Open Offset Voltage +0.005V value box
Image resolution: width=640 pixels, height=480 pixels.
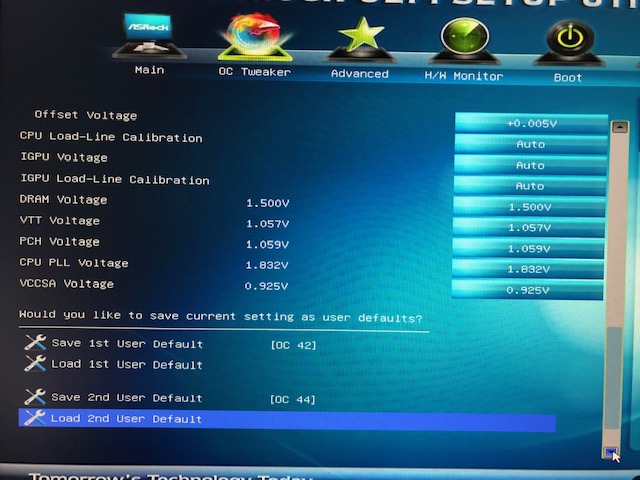click(531, 123)
